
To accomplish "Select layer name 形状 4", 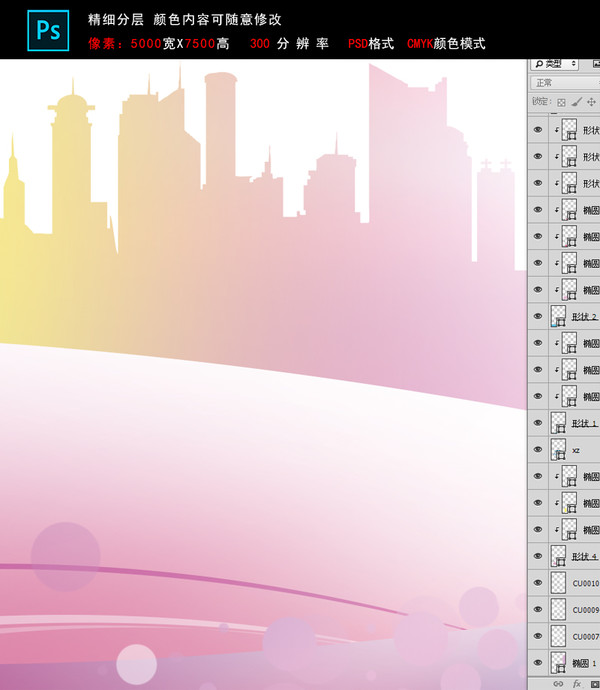I will point(585,557).
